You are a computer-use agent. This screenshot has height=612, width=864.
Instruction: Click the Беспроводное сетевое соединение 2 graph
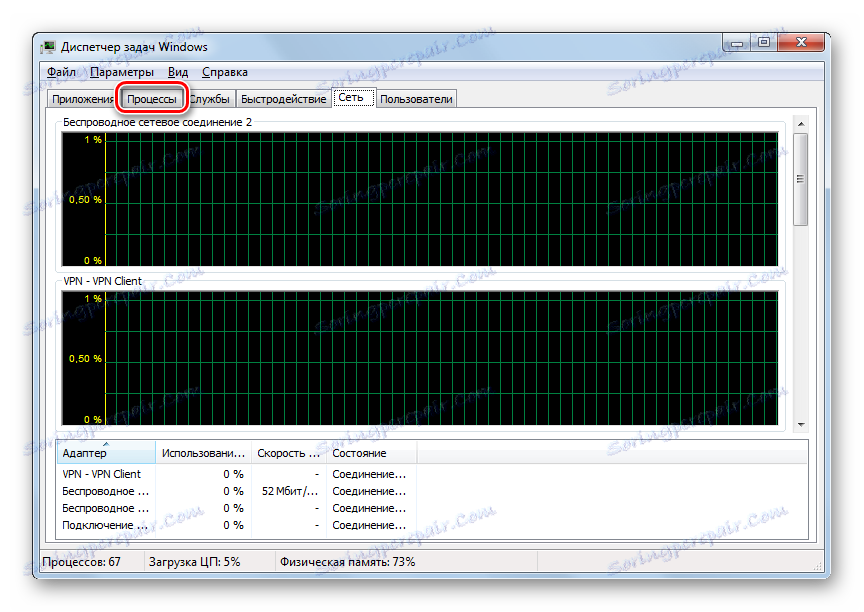tap(419, 199)
